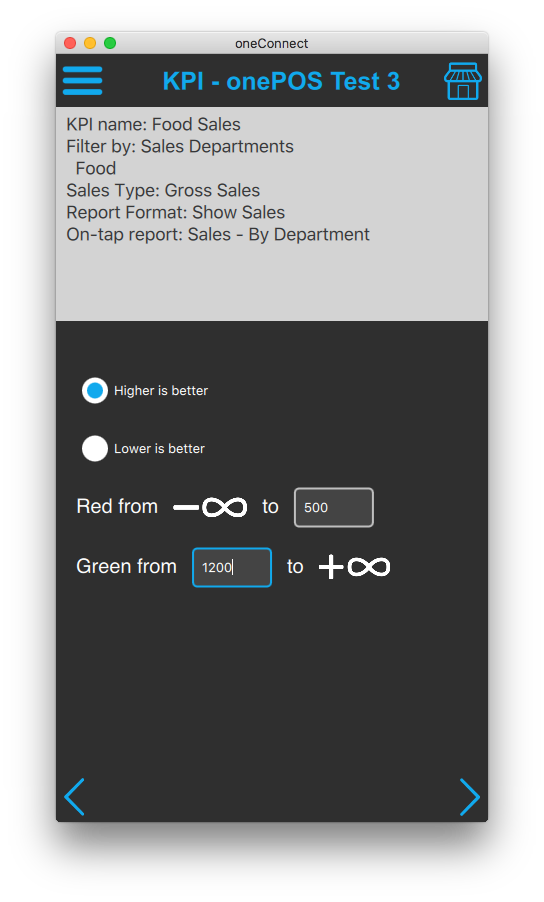Click the Filter by: Sales Departments line
Screen dimensions: 544x902
tap(180, 146)
